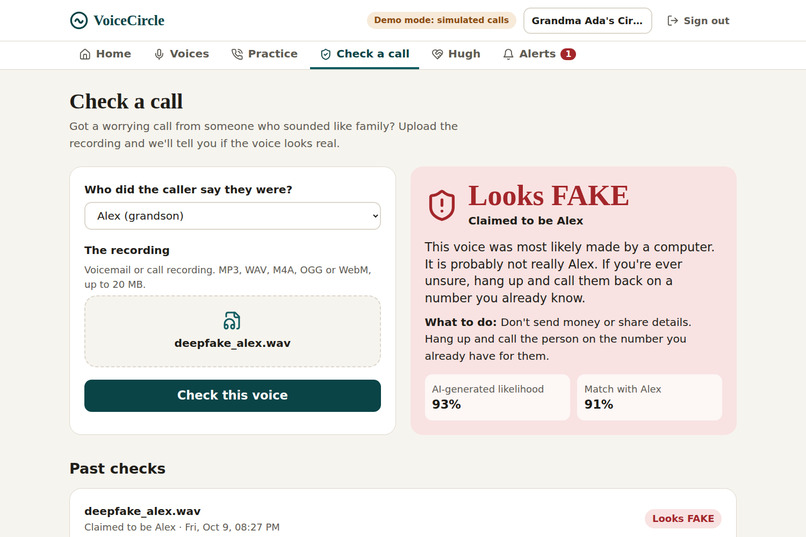
Task: Switch to the Practice tab
Action: 265,54
